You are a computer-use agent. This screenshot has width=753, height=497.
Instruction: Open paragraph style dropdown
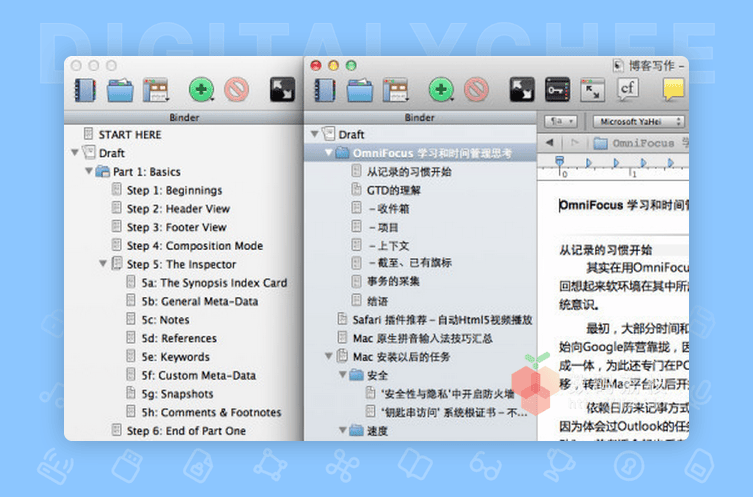pos(561,121)
